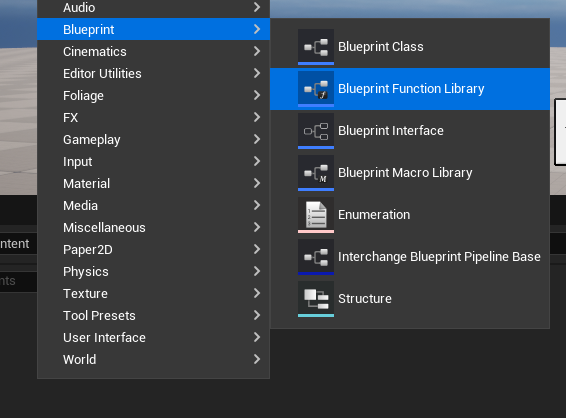Choose Enumeration from the Blueprint submenu

[410, 215]
